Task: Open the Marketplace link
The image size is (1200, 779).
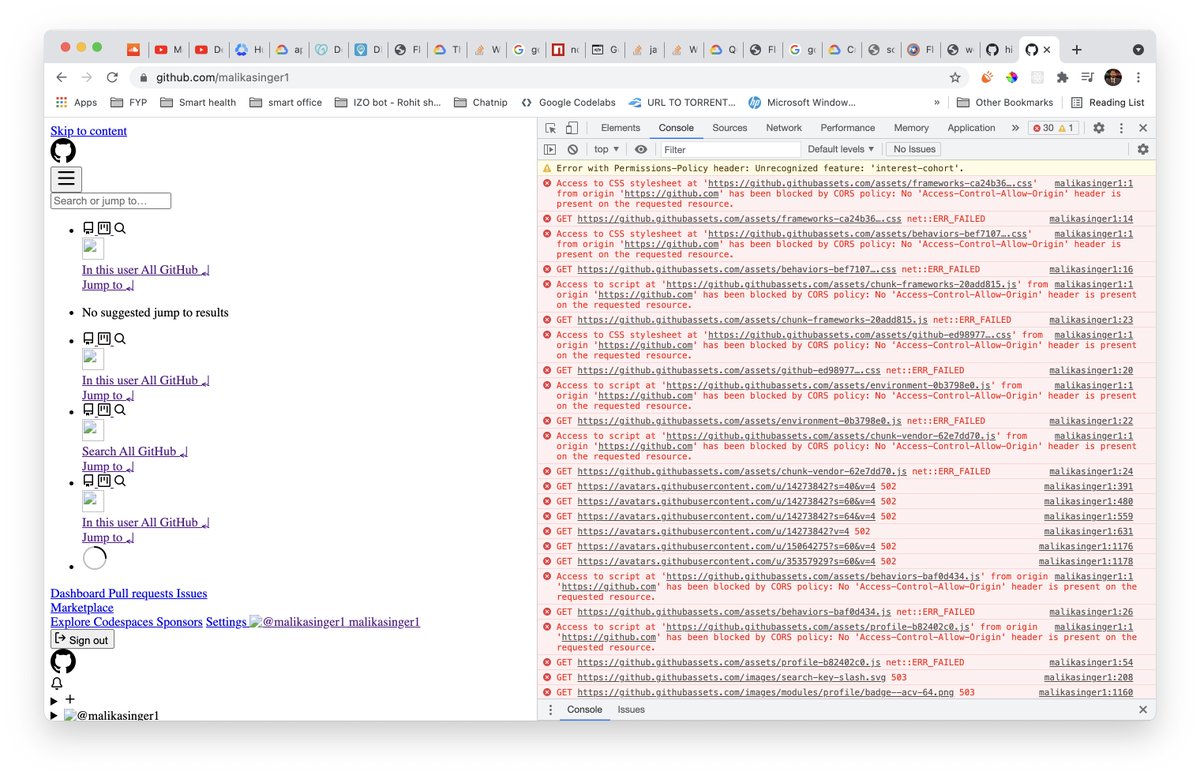Action: [x=82, y=607]
